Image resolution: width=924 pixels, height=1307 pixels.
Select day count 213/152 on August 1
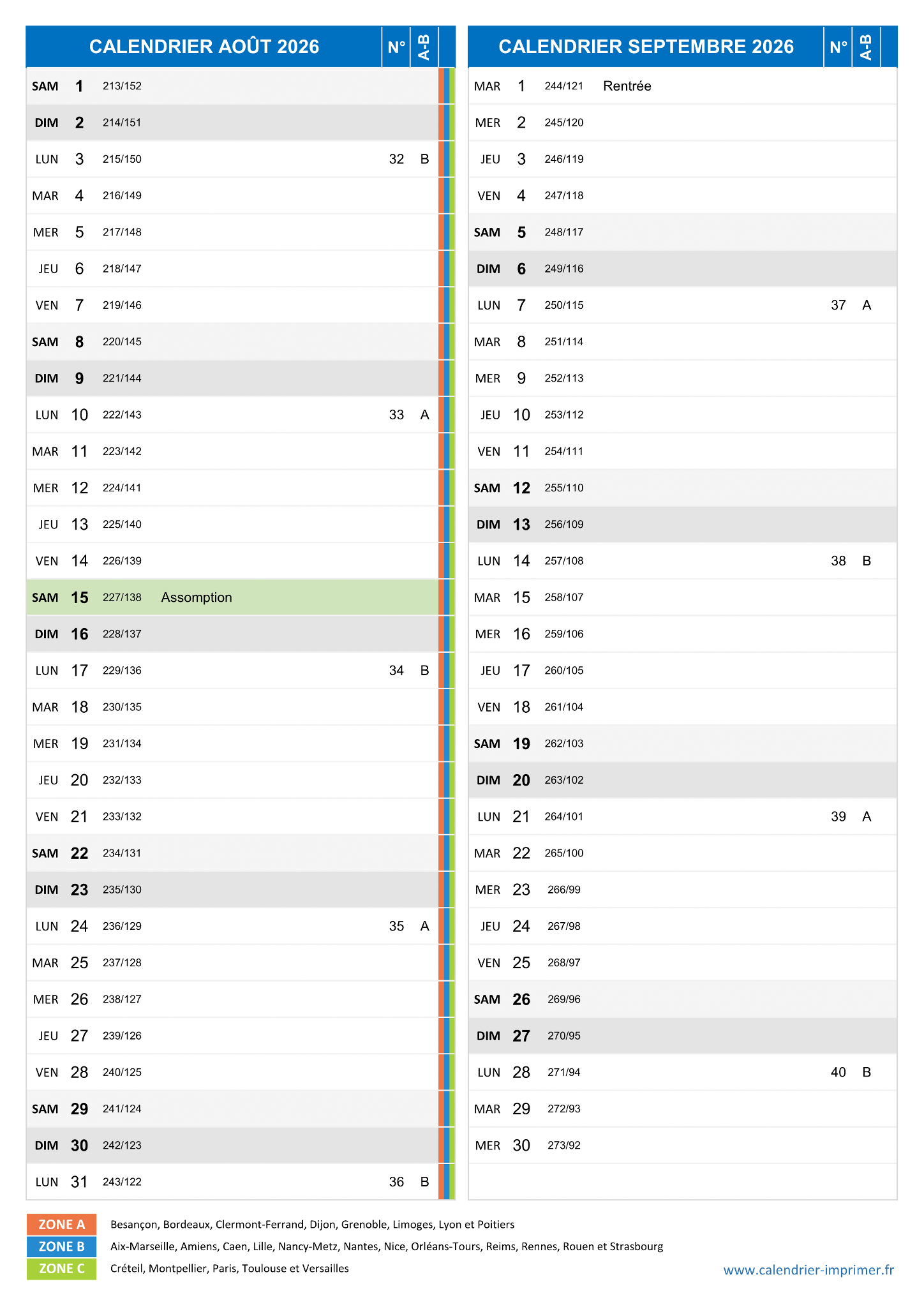click(x=122, y=86)
